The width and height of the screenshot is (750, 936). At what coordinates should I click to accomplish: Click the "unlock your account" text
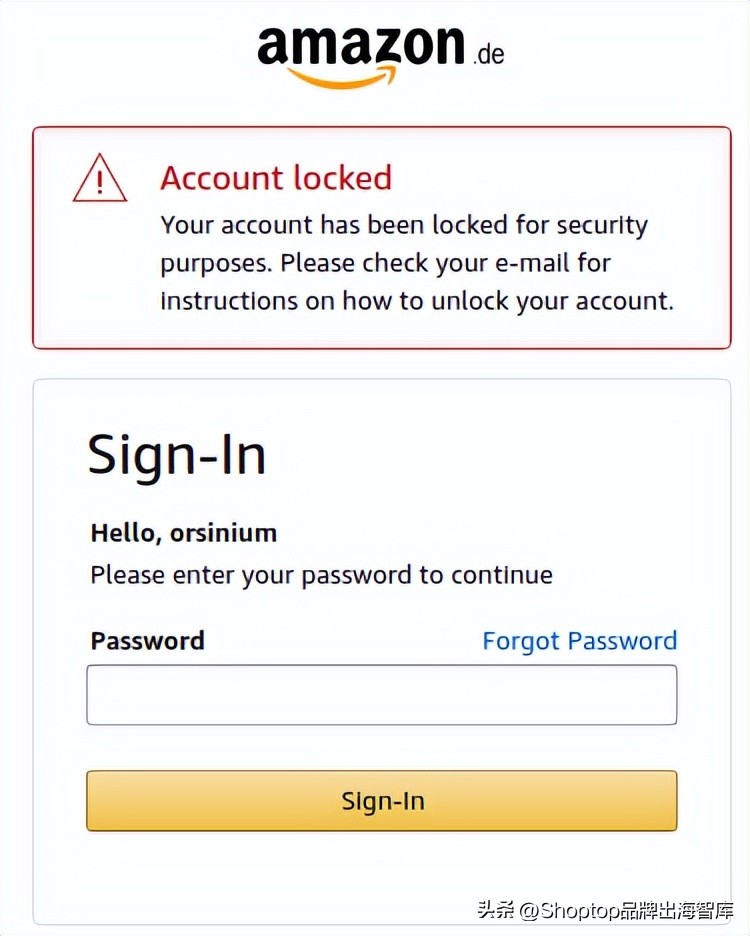click(x=566, y=301)
